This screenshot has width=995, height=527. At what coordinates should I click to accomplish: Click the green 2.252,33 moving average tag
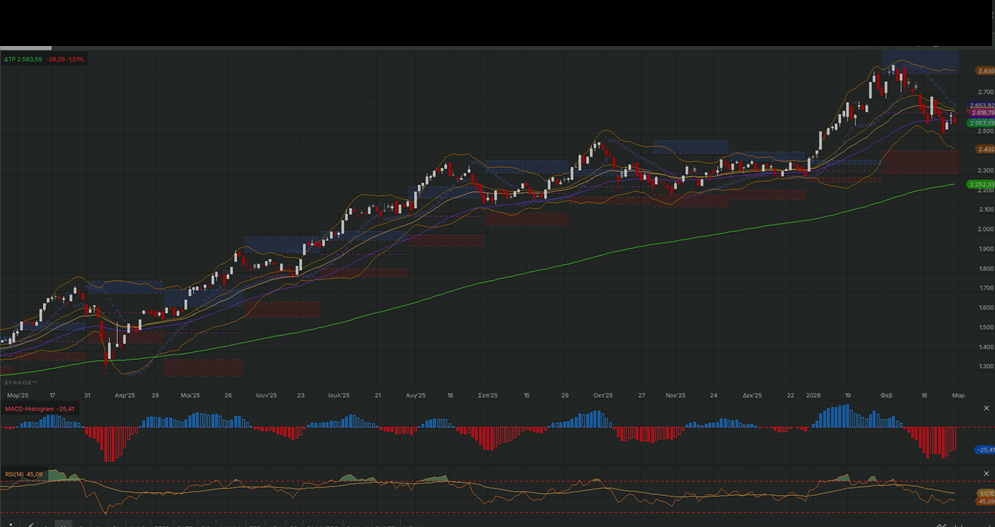click(981, 184)
